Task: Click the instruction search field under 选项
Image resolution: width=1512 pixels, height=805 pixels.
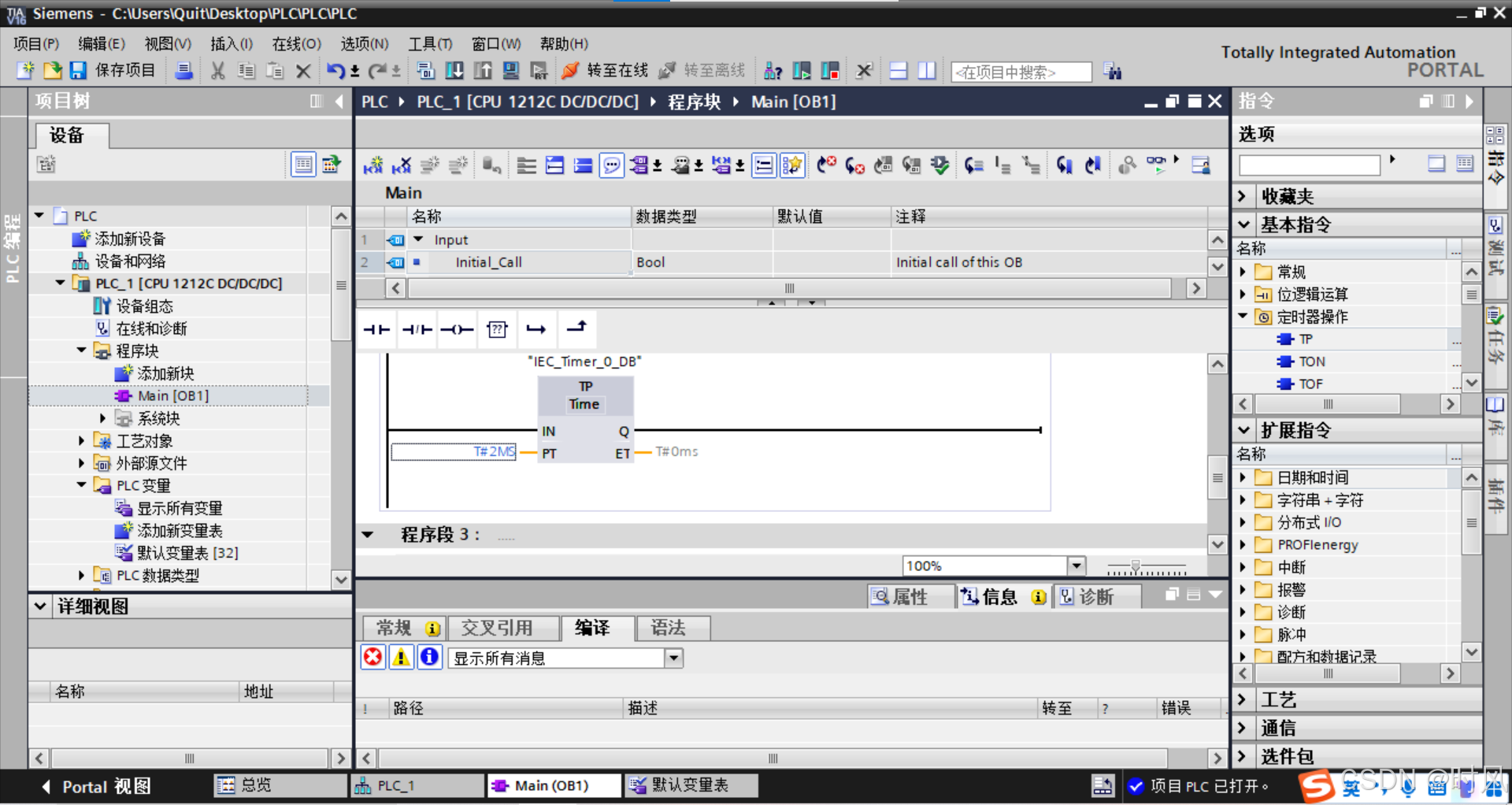Action: 1310,165
